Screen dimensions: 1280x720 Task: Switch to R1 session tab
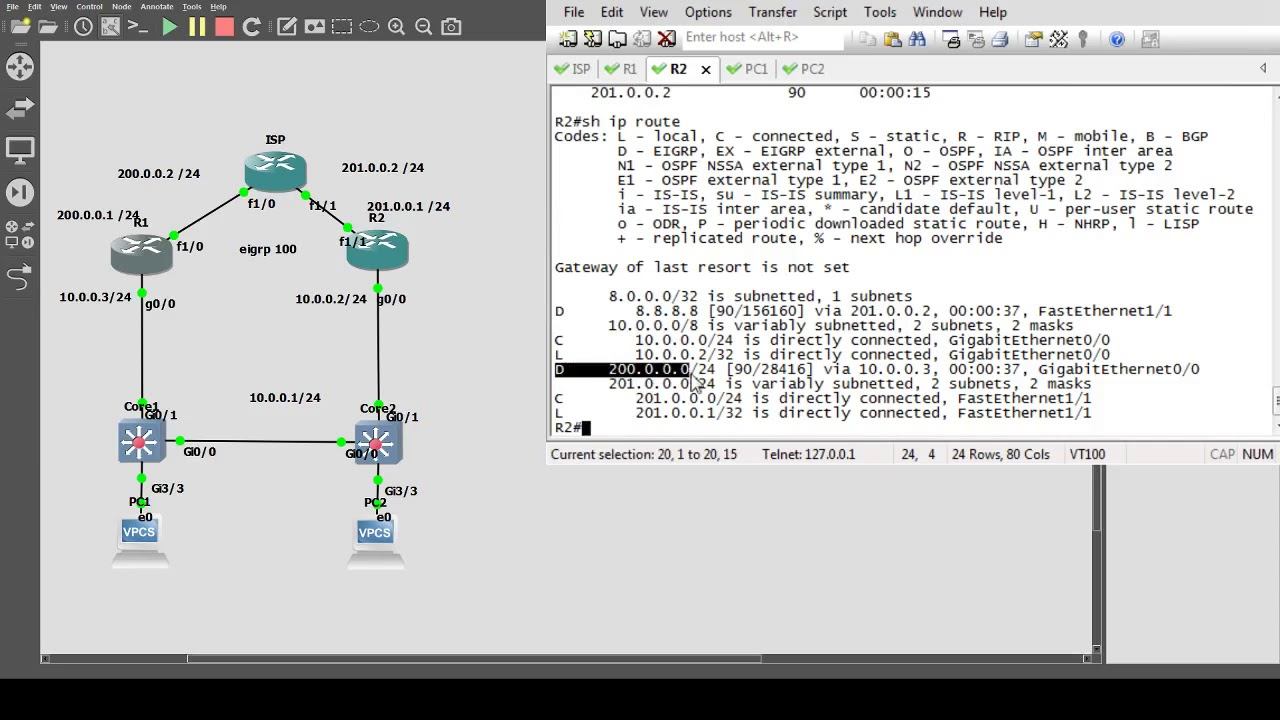click(621, 69)
